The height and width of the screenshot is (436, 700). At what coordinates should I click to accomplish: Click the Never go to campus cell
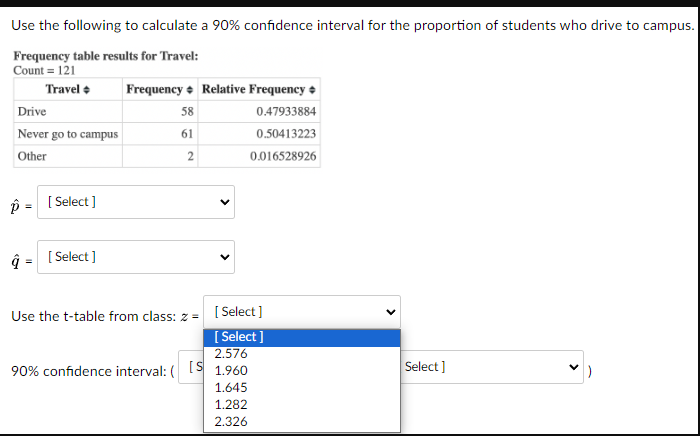67,134
